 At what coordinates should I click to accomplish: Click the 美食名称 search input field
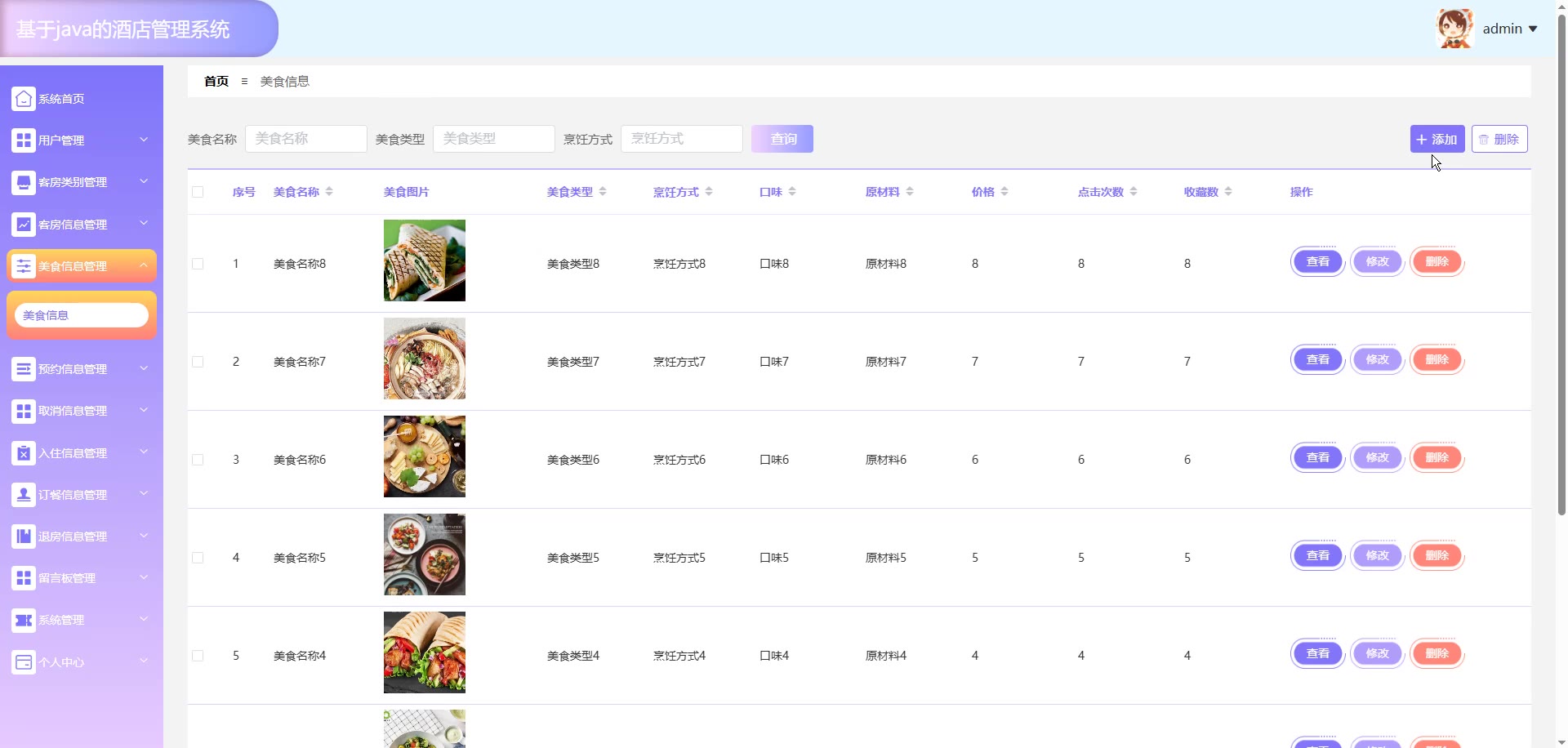coord(306,139)
